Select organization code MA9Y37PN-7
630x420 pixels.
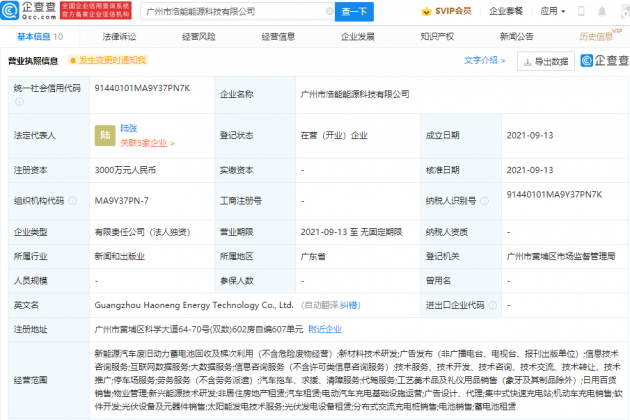[x=121, y=201]
